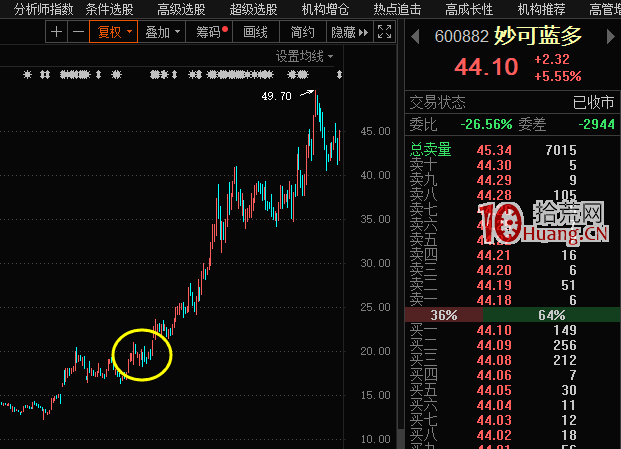Viewport: 621px width, 449px height.
Task: Open 条件选股 menu
Action: click(x=110, y=9)
